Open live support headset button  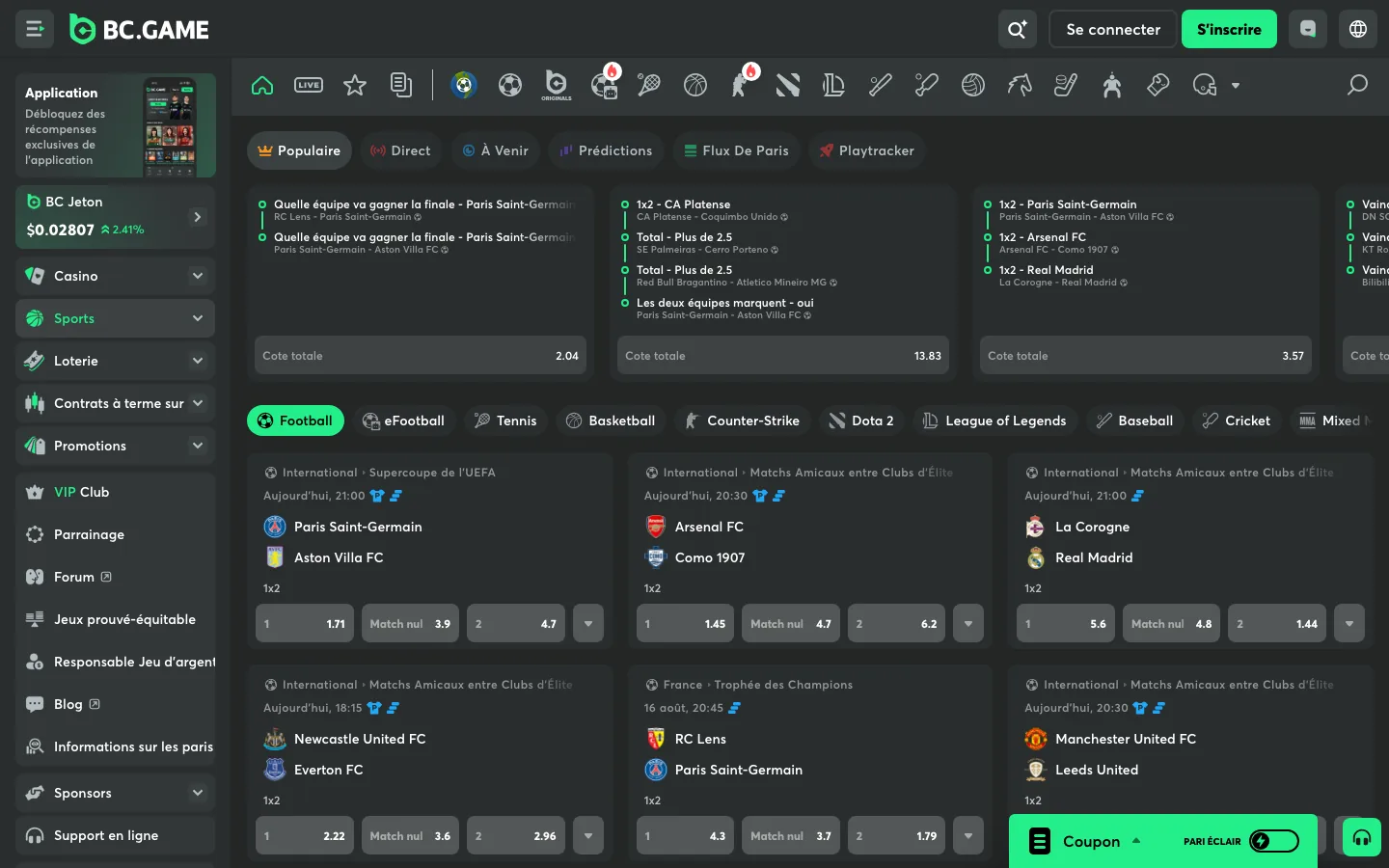point(1362,837)
